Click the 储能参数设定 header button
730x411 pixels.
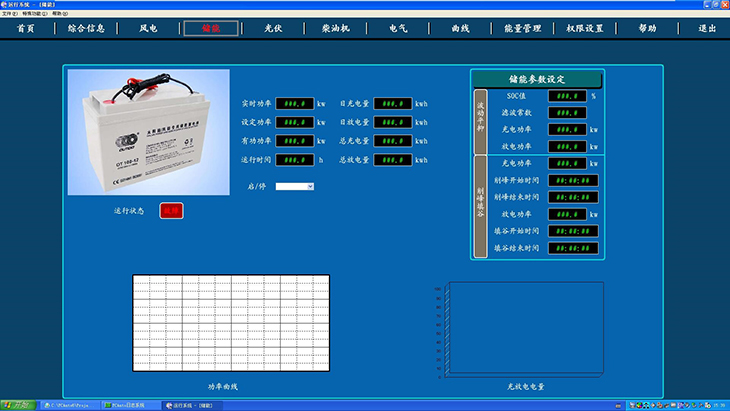coord(537,79)
